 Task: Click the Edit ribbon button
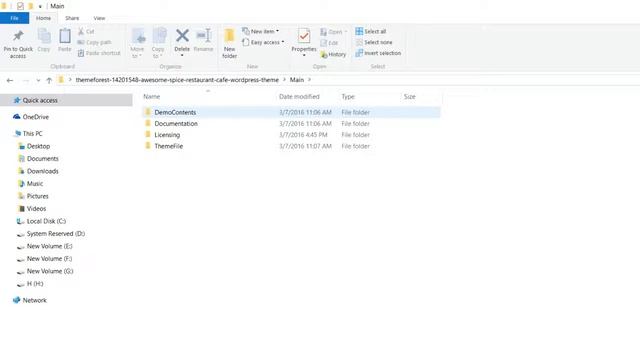click(x=329, y=43)
